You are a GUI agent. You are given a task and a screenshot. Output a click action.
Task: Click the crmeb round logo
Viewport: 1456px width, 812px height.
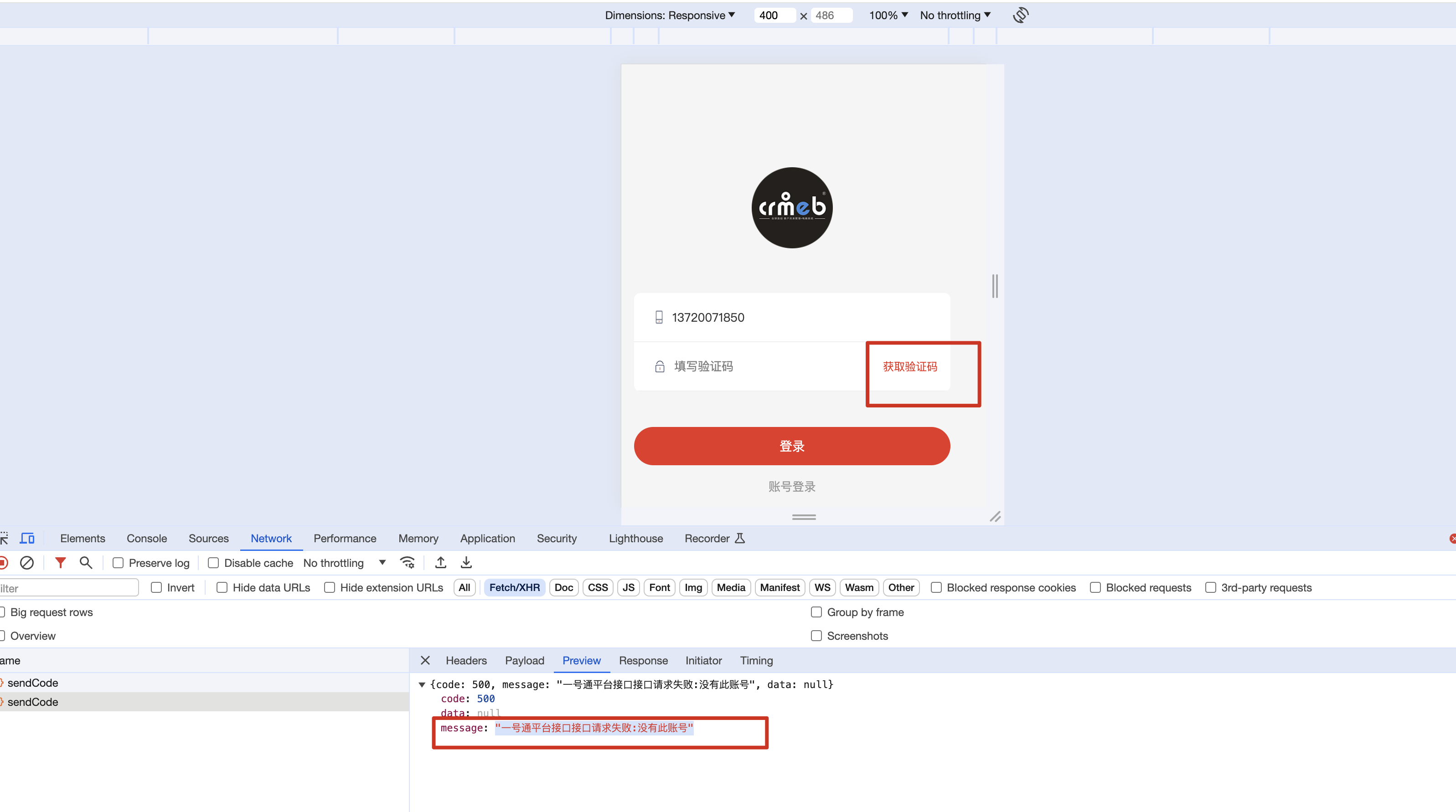[x=792, y=207]
